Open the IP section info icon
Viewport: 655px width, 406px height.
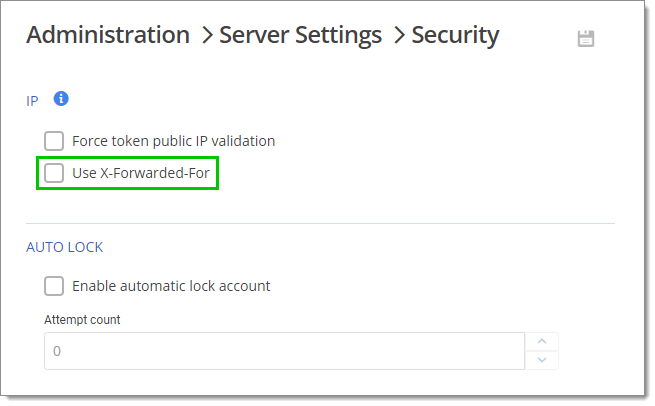pos(61,99)
